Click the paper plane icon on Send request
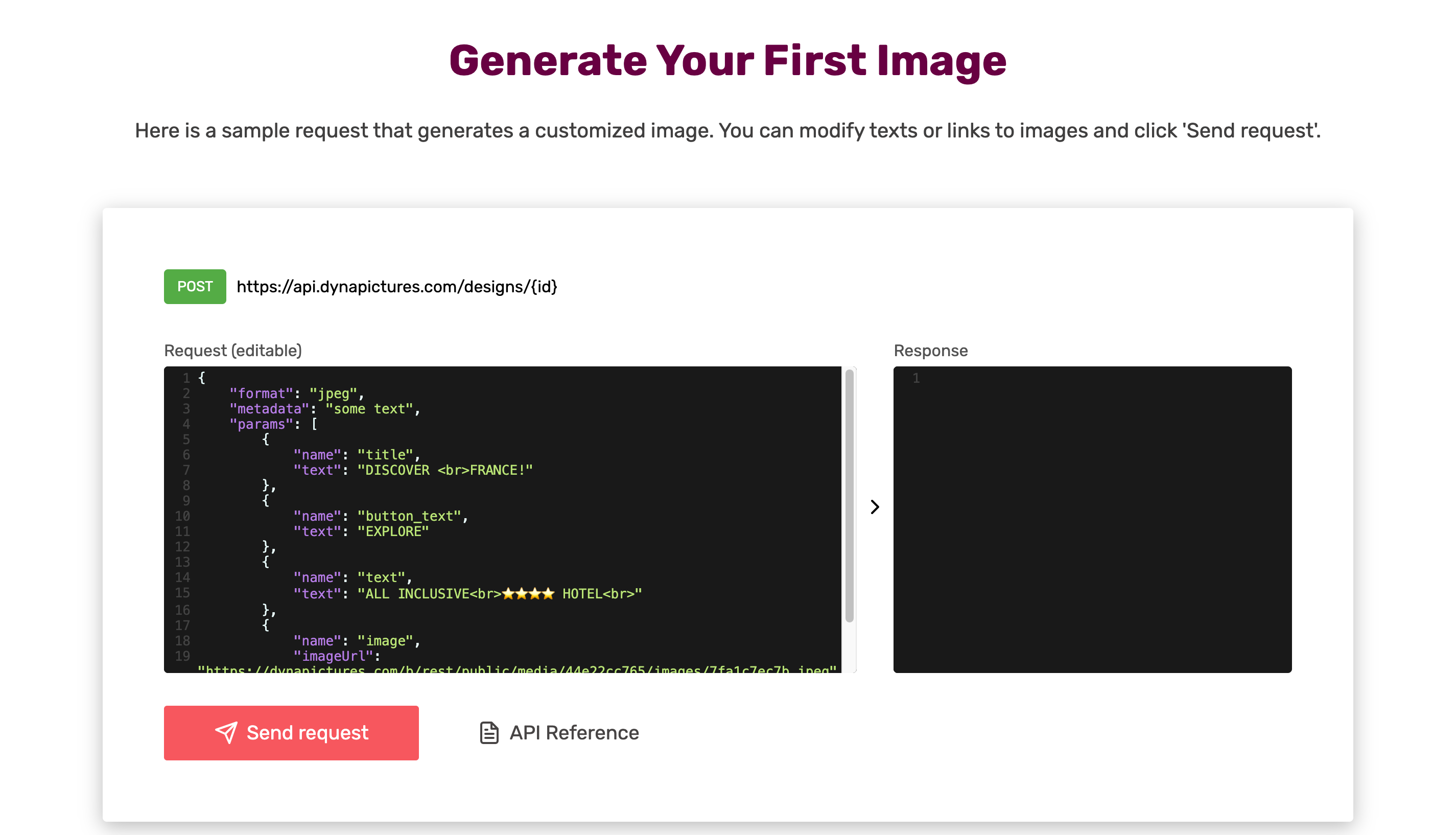The width and height of the screenshot is (1456, 835). 226,732
